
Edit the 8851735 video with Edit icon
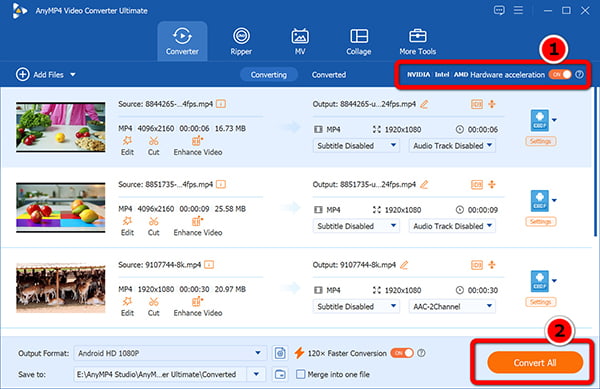[x=127, y=226]
